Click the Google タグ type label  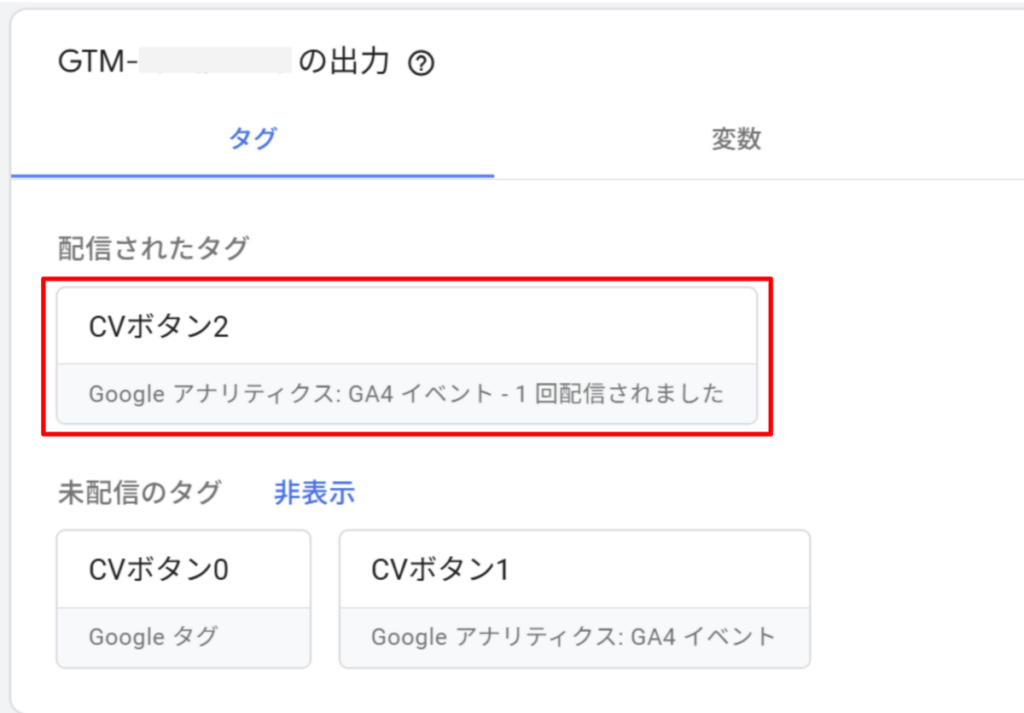153,636
